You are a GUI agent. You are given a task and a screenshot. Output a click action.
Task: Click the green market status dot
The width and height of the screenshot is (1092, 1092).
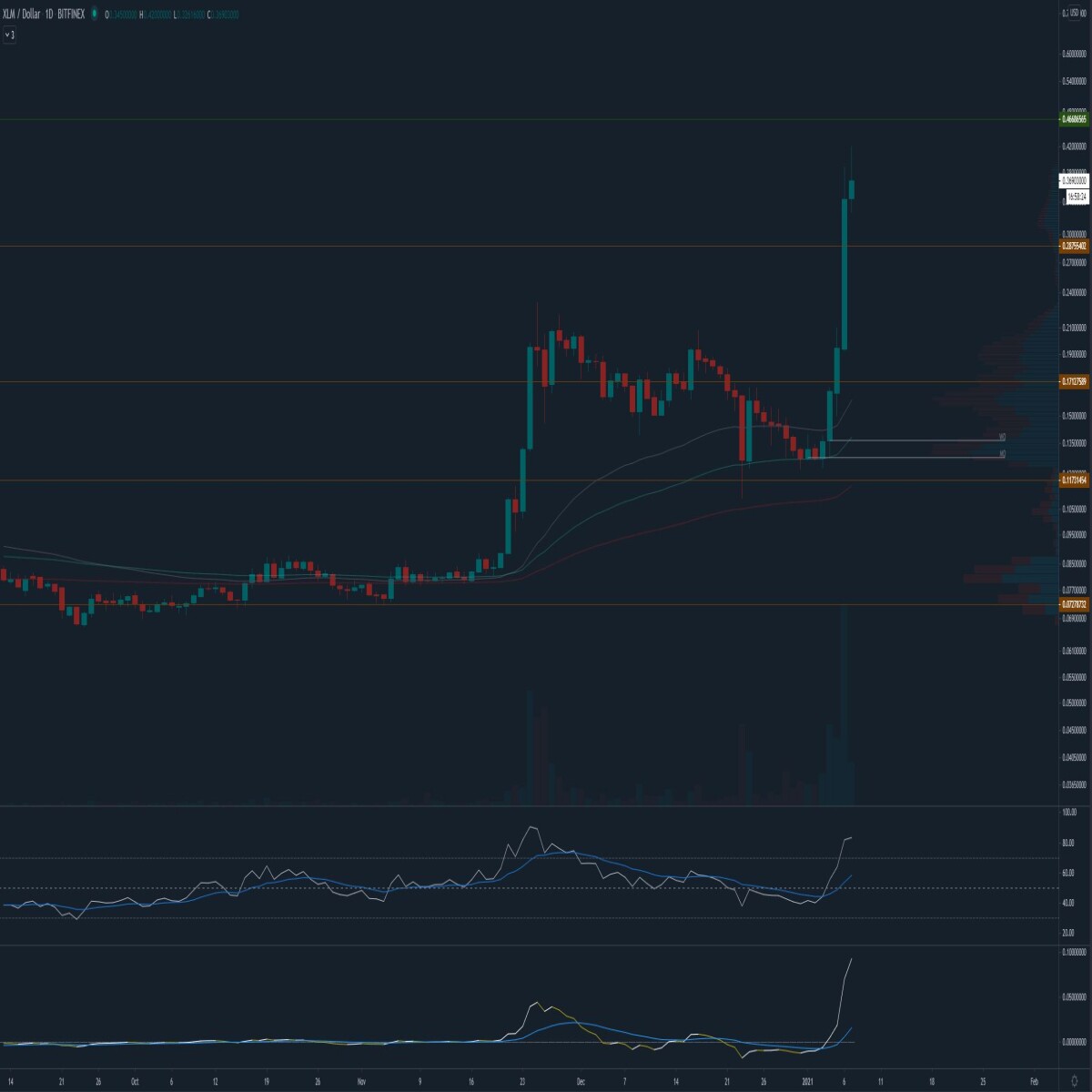[94, 15]
